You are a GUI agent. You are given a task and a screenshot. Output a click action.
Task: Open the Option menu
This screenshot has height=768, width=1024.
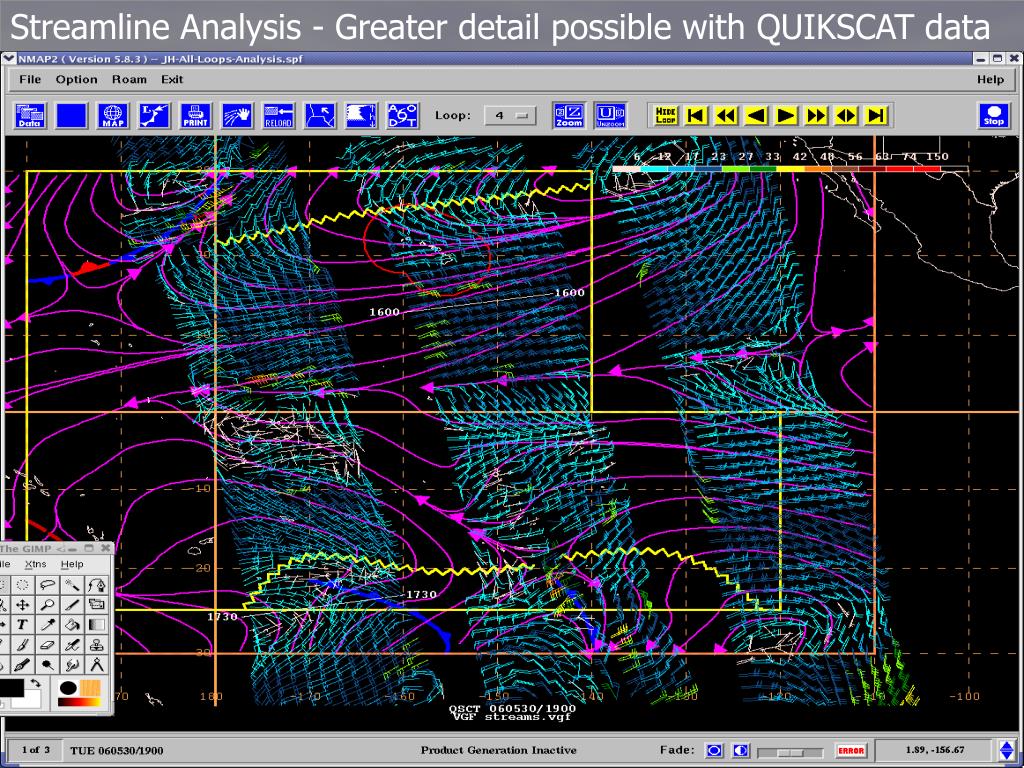tap(76, 79)
